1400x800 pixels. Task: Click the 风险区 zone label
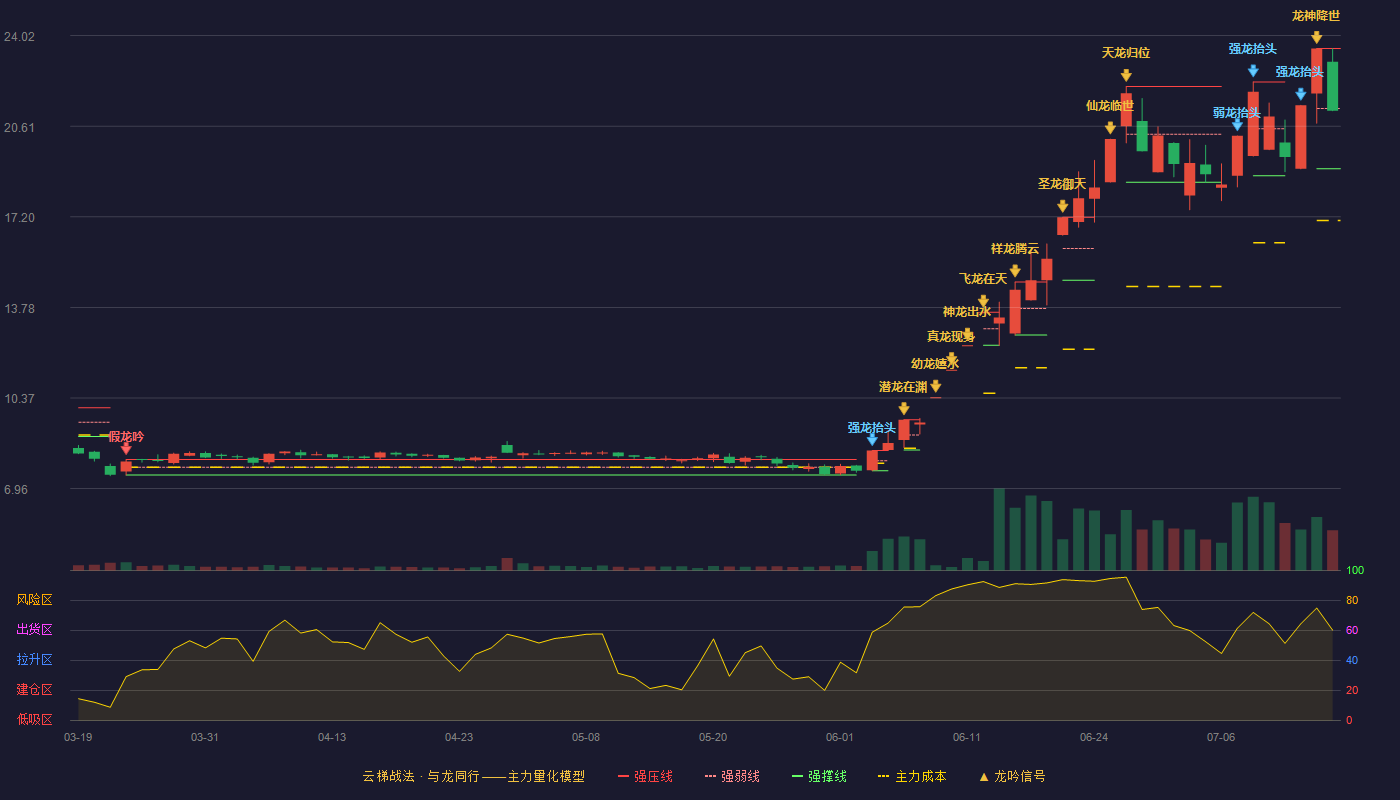34,600
